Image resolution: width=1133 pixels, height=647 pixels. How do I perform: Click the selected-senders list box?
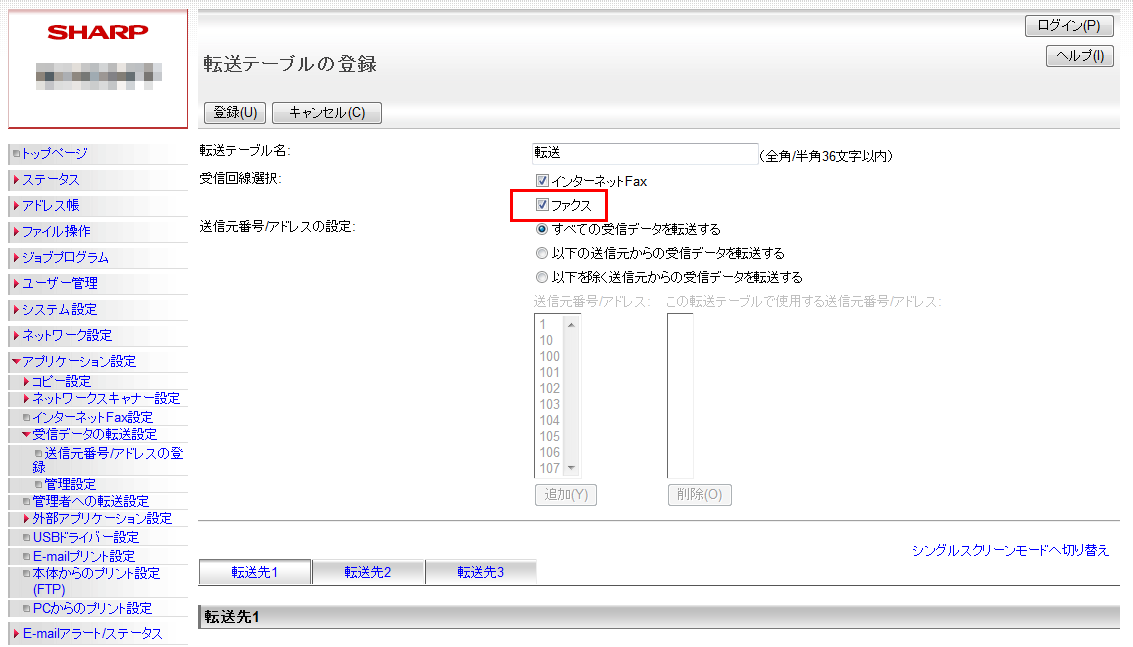point(680,395)
